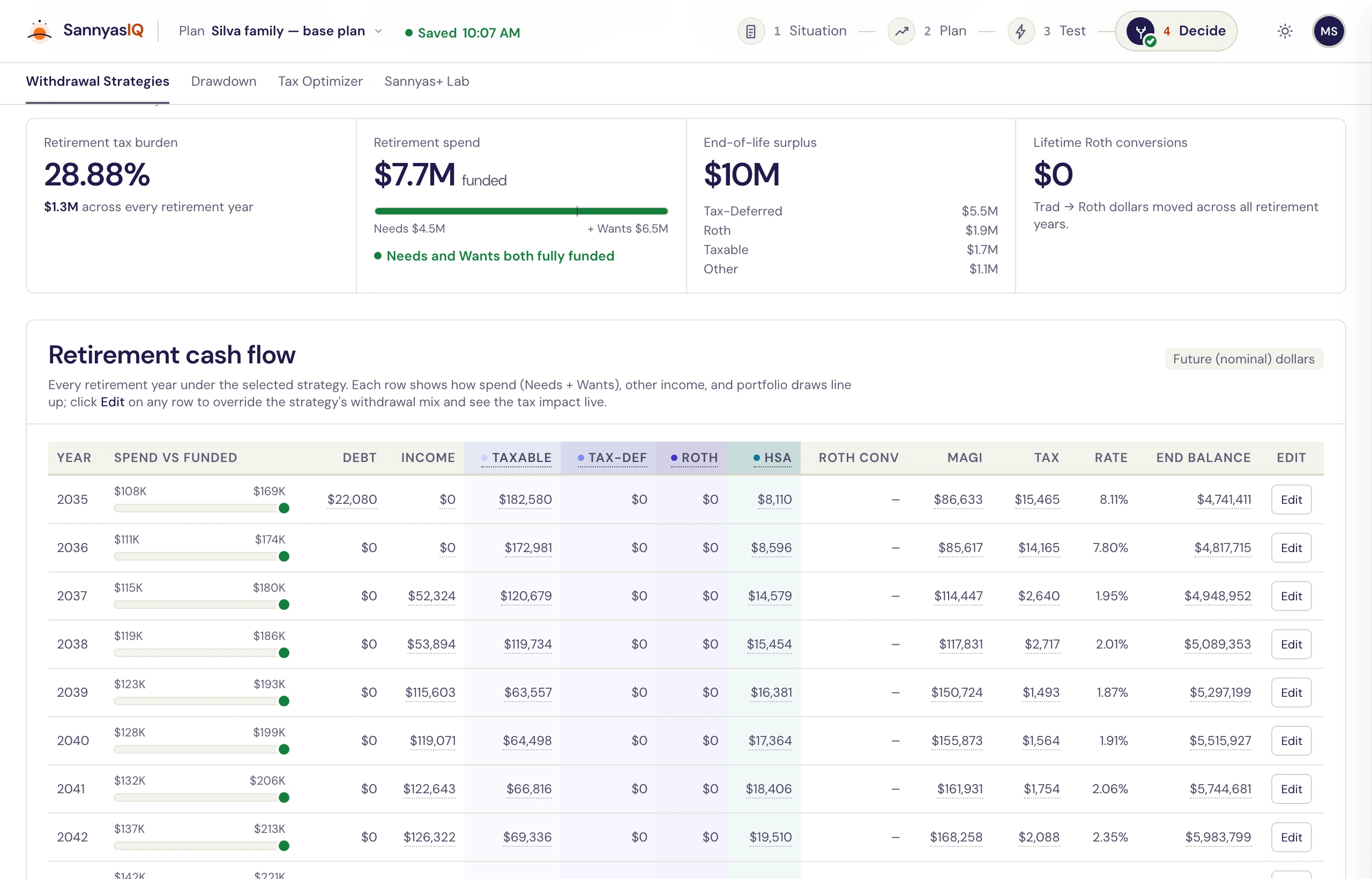Click the 2039 tax value $1,493
1372x879 pixels.
[1040, 692]
